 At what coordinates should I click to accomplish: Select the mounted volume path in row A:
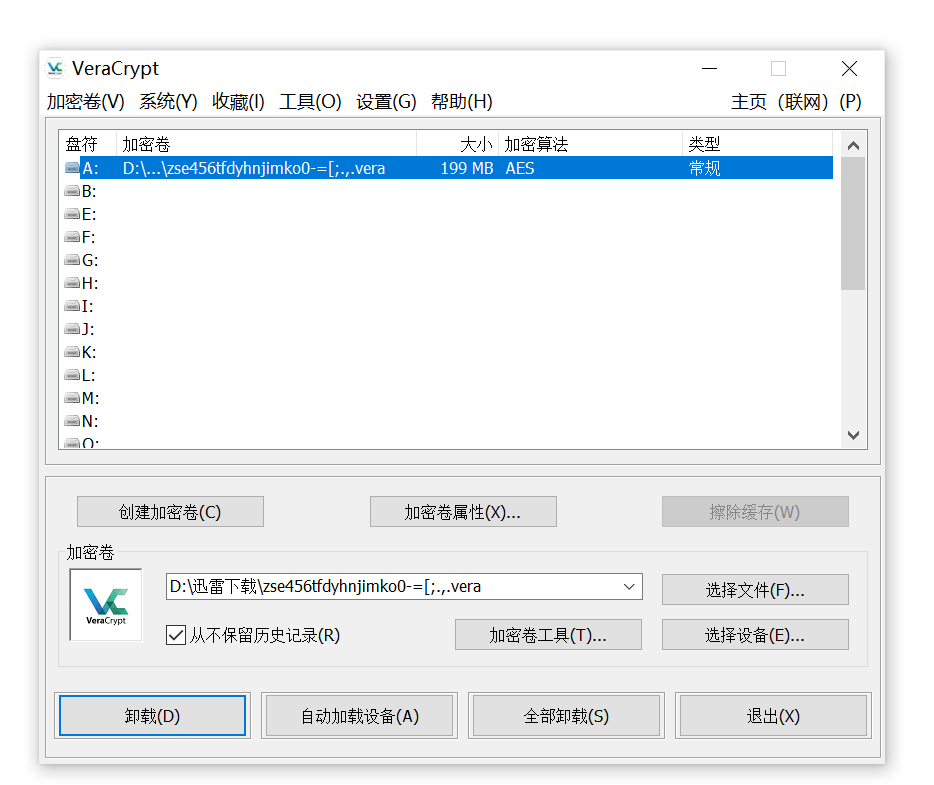pos(254,168)
